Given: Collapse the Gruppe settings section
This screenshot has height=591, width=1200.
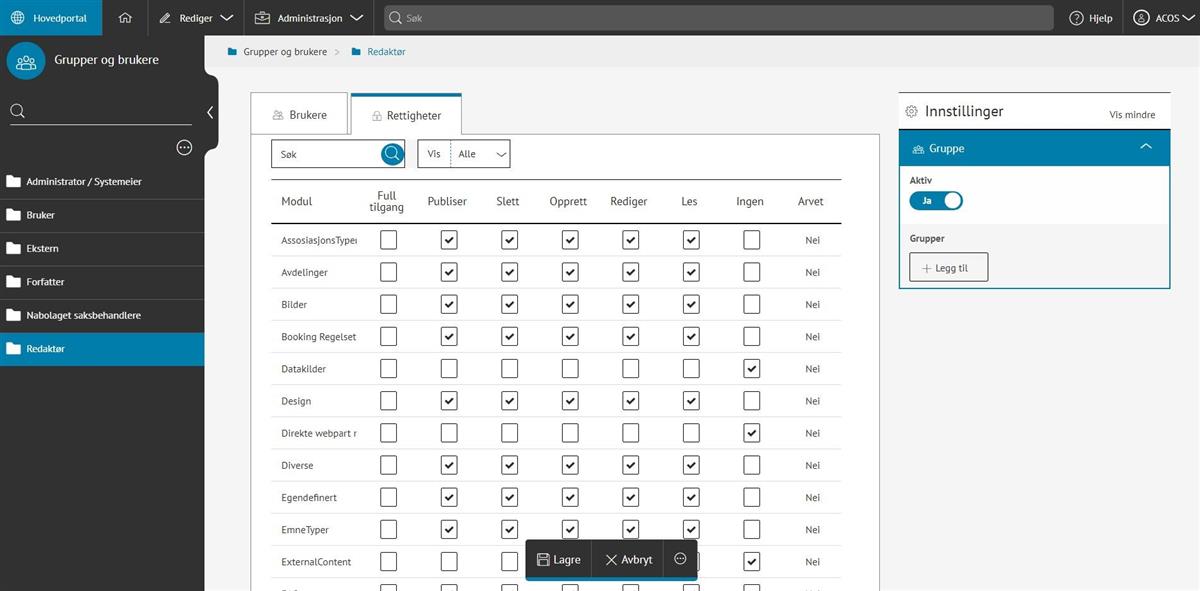Looking at the screenshot, I should pos(1146,148).
